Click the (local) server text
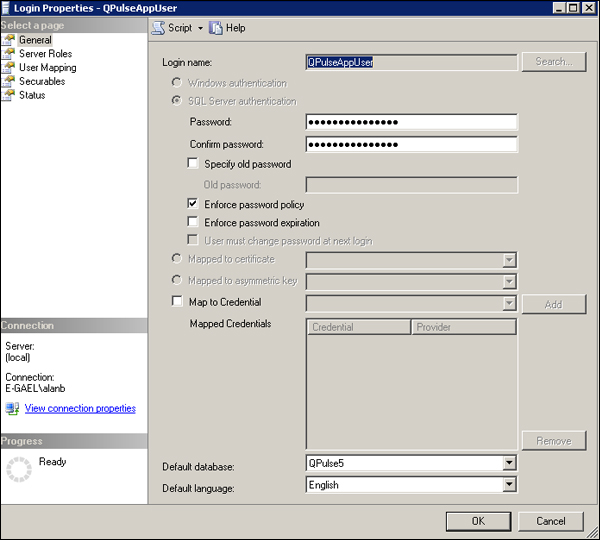The width and height of the screenshot is (600, 540). 18,357
